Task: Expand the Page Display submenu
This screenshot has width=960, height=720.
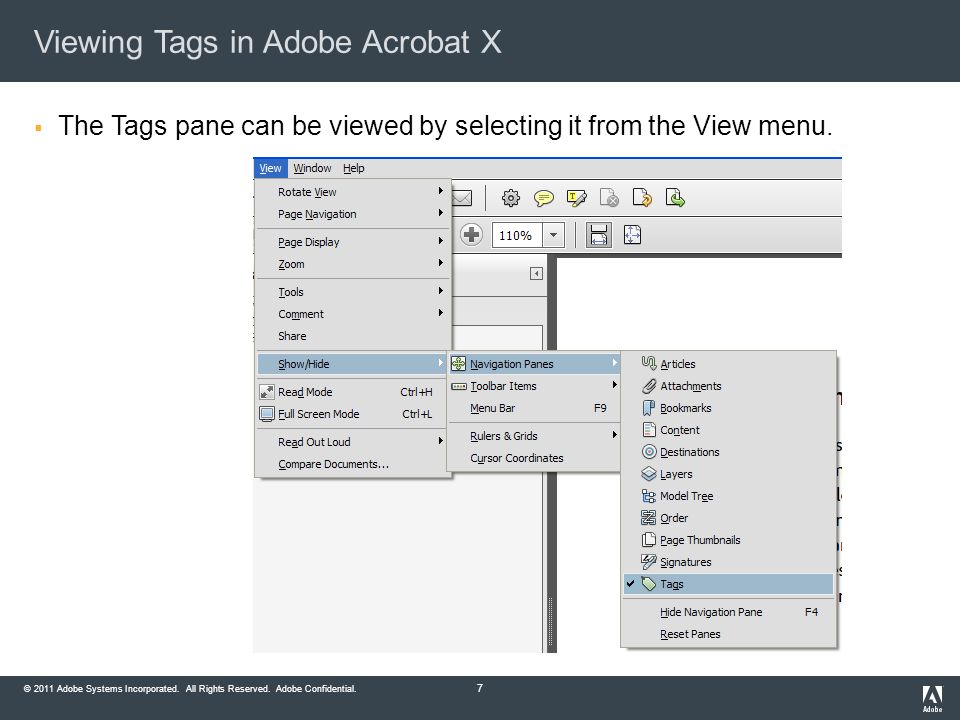Action: click(353, 242)
